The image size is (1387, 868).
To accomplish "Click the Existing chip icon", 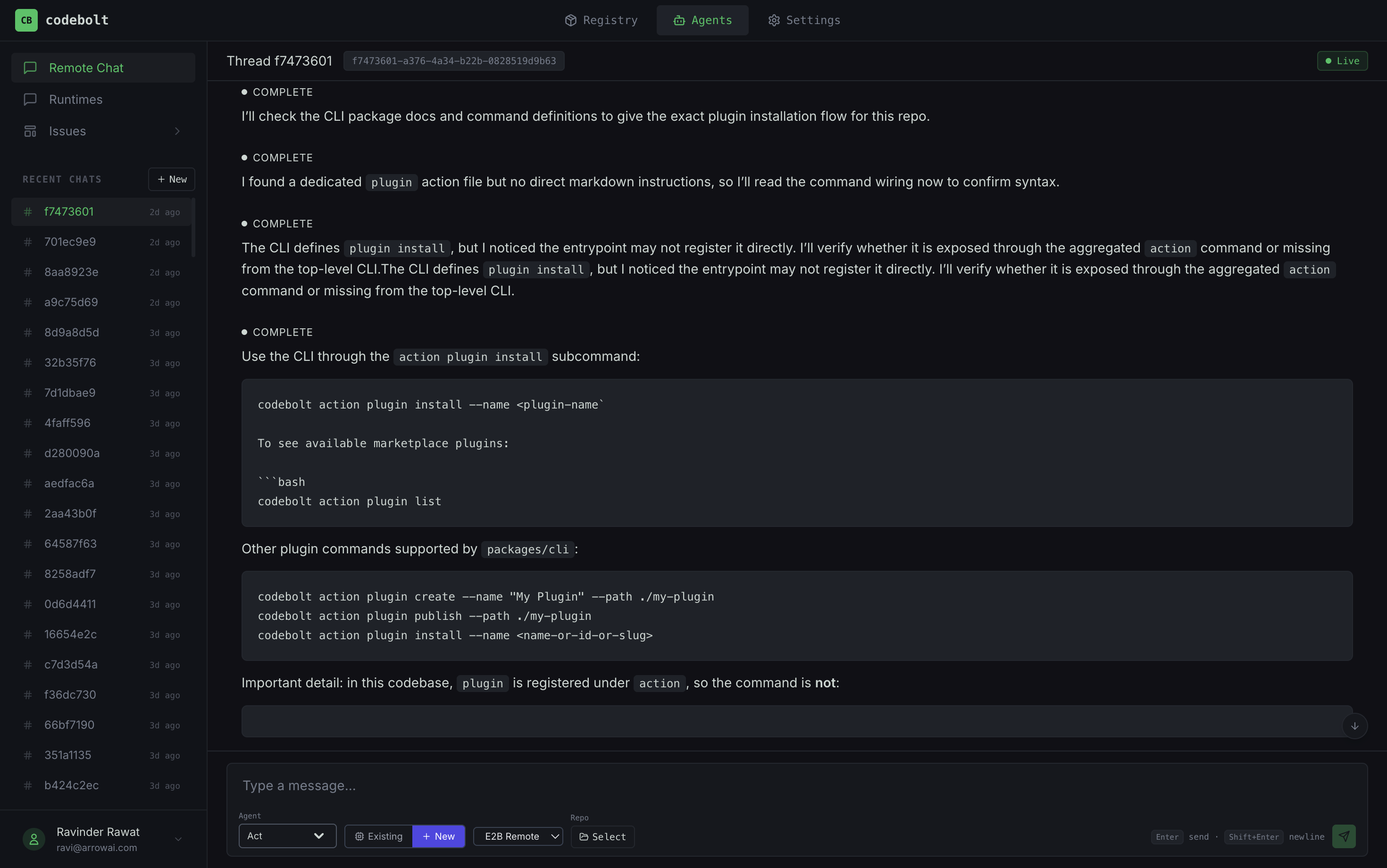I will (359, 836).
